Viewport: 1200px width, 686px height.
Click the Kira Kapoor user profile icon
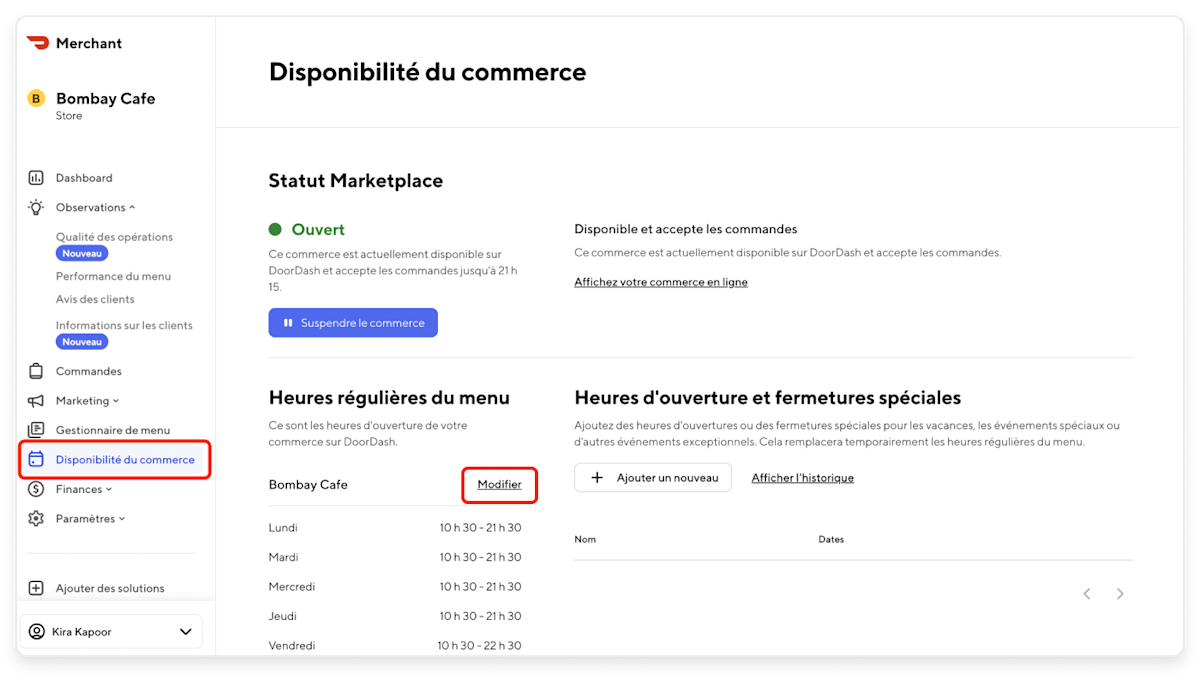[37, 632]
